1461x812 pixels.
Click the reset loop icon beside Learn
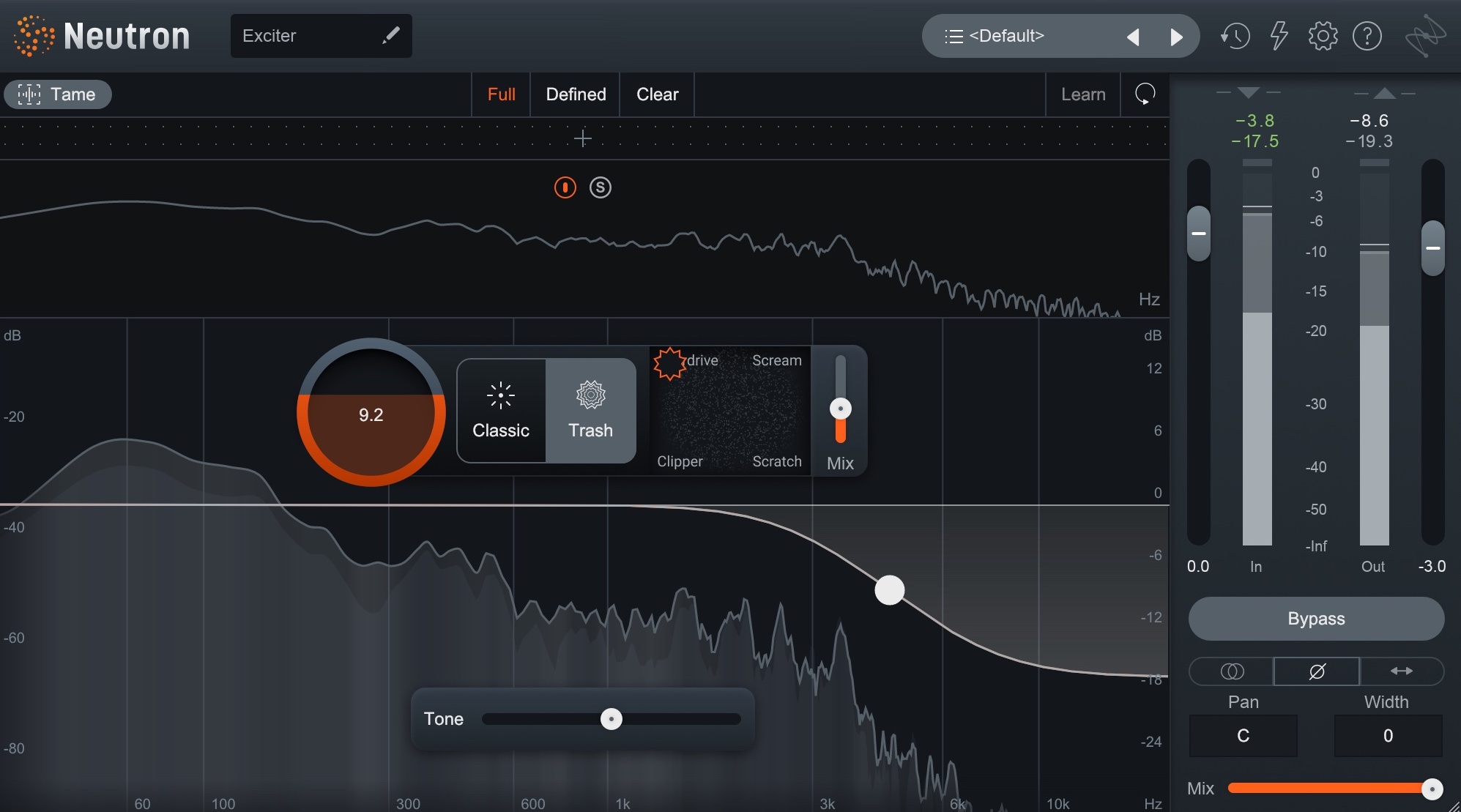click(1145, 94)
